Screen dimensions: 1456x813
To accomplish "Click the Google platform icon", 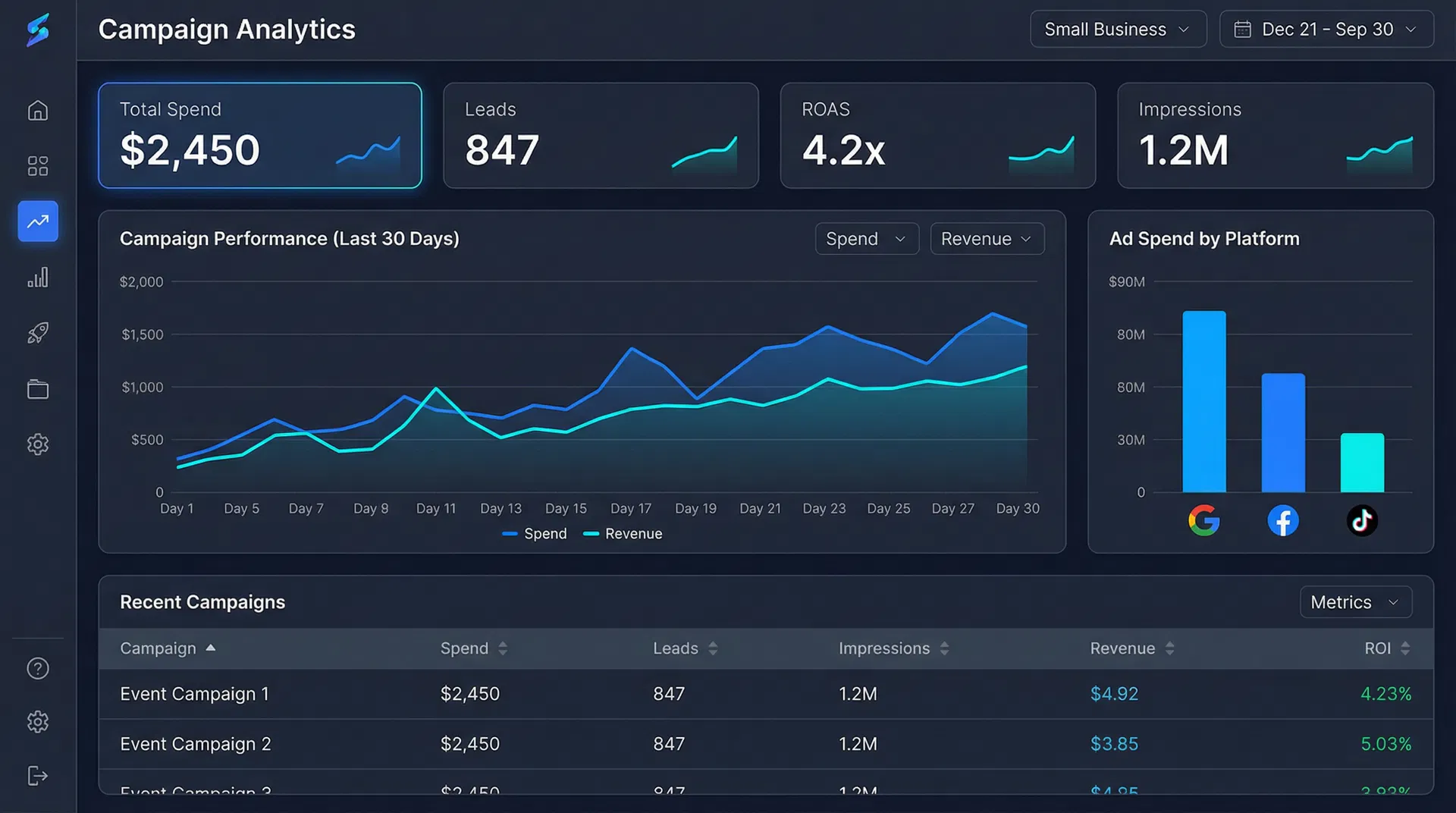I will pos(1203,521).
